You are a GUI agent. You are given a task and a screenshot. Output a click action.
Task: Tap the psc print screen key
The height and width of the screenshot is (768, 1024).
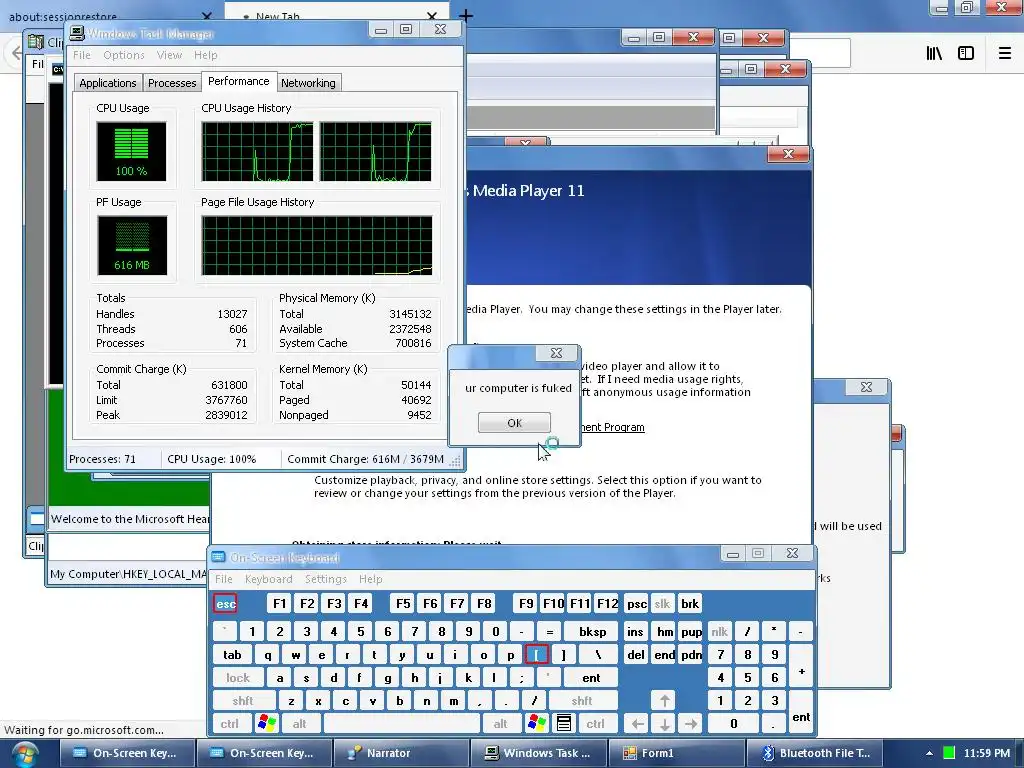pyautogui.click(x=637, y=603)
